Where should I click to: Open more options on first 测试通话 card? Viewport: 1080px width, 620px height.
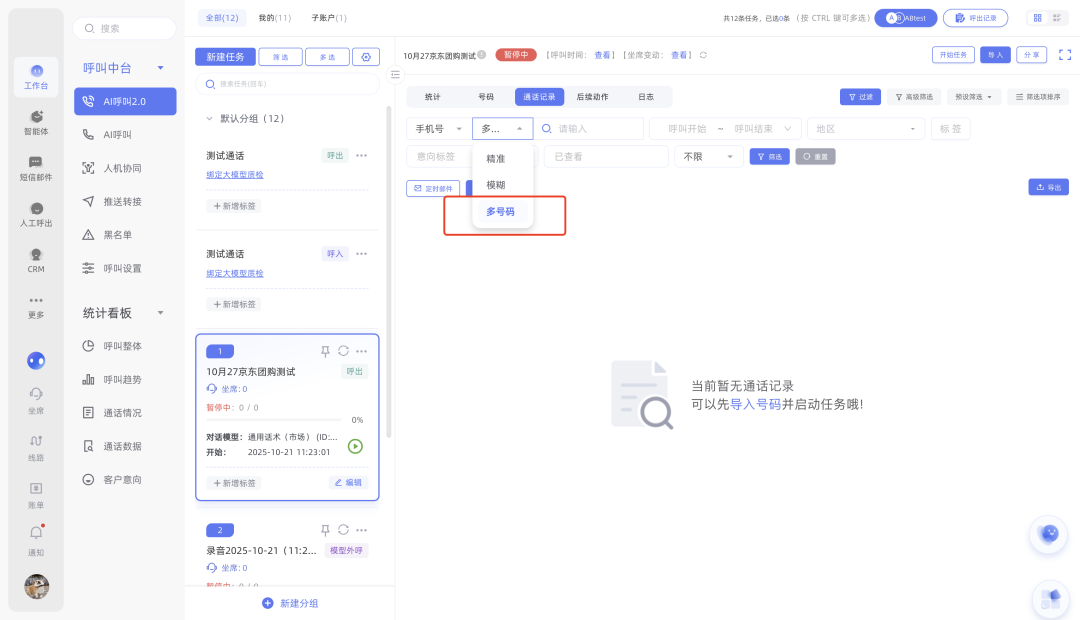tap(361, 155)
